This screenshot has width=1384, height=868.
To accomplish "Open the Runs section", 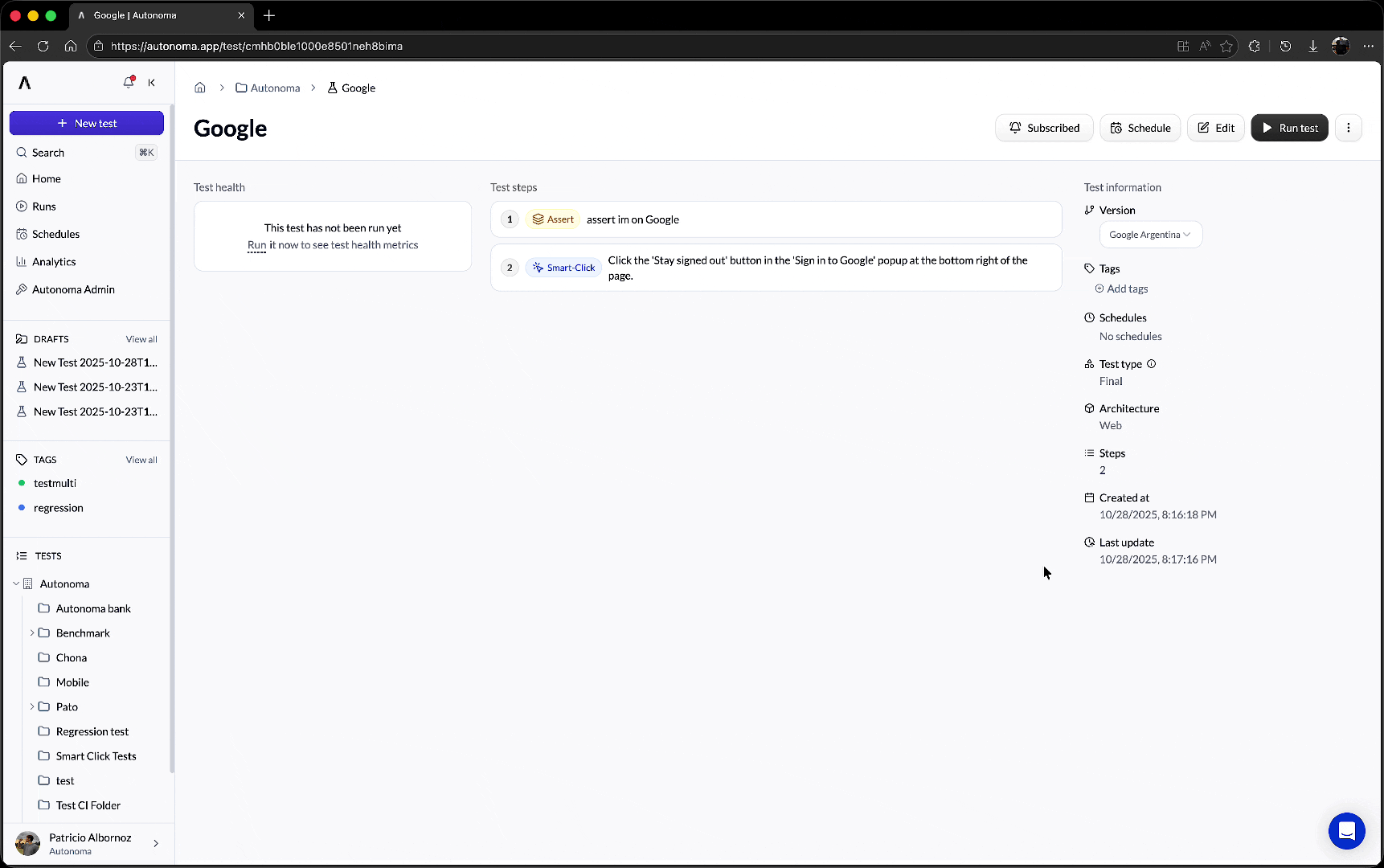I will pos(43,207).
